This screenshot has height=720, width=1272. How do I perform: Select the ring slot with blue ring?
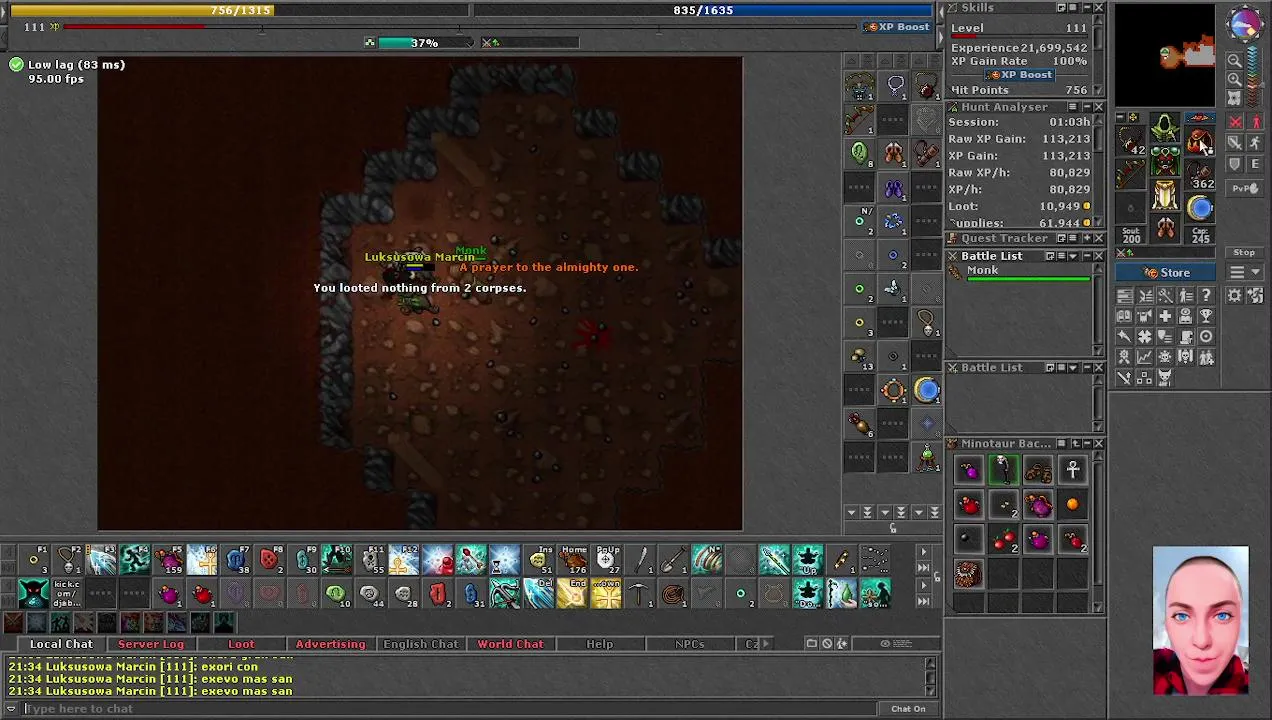1200,207
